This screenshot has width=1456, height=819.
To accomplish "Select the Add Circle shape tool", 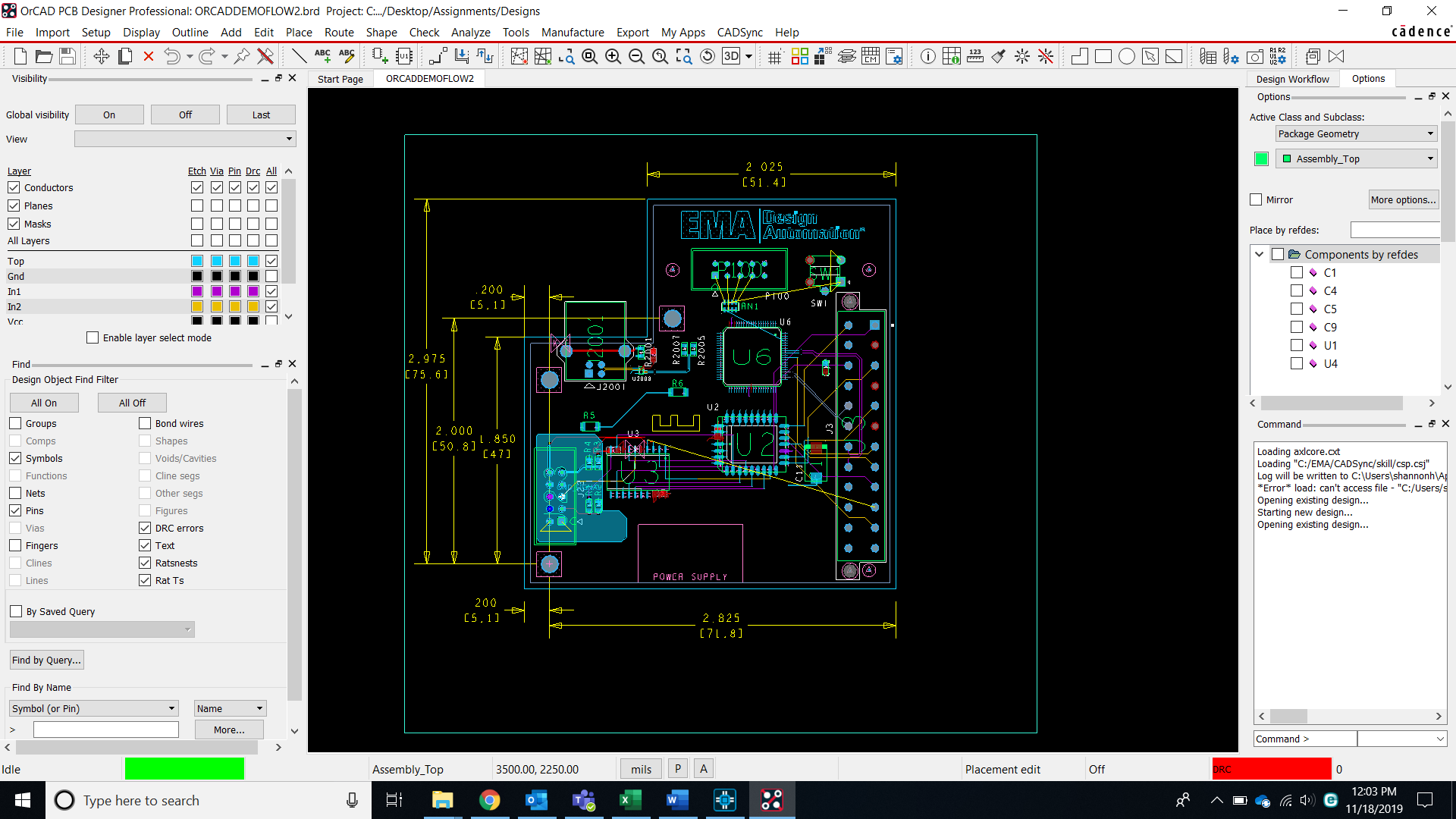I will pos(1127,56).
